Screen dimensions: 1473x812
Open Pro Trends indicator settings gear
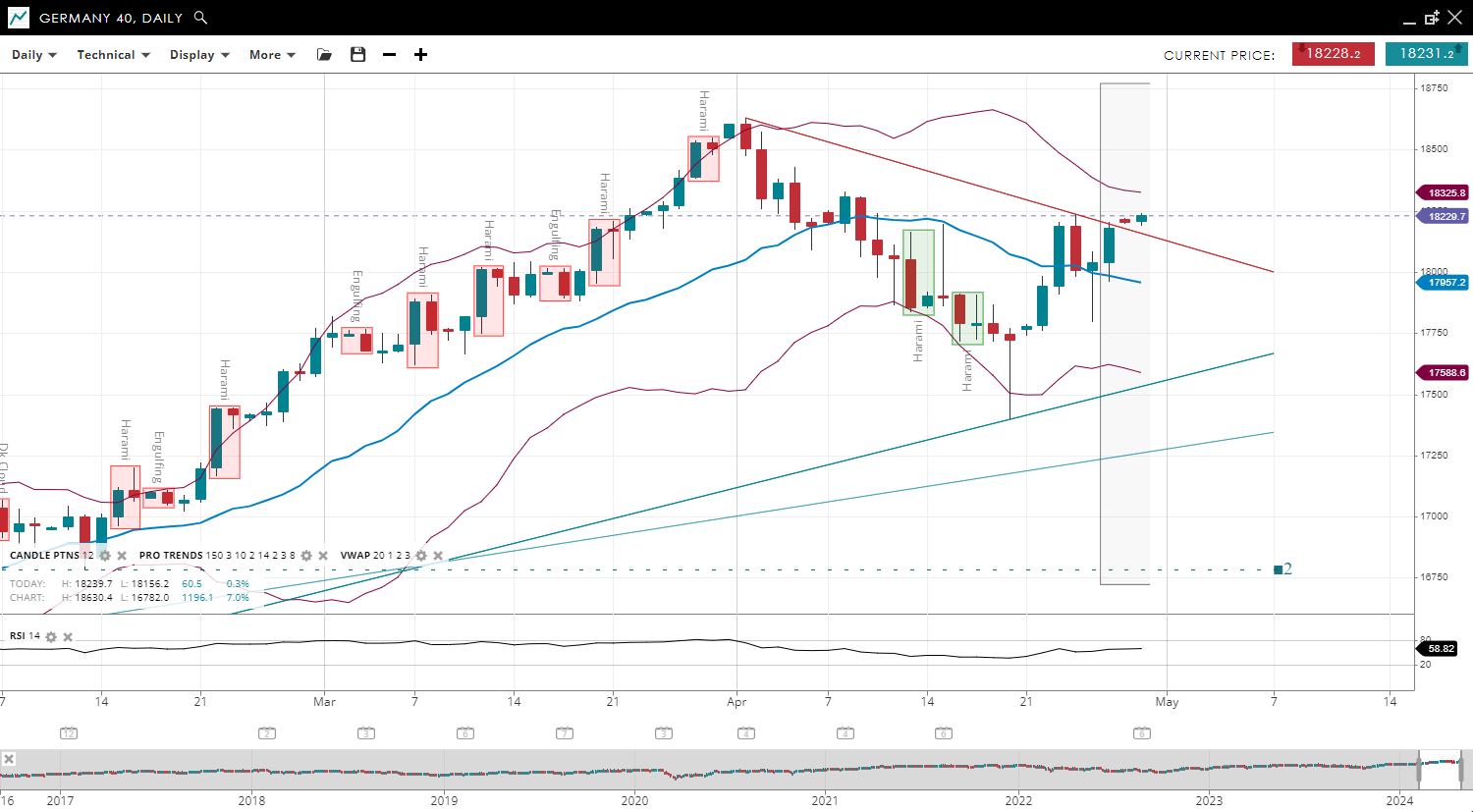[x=306, y=556]
